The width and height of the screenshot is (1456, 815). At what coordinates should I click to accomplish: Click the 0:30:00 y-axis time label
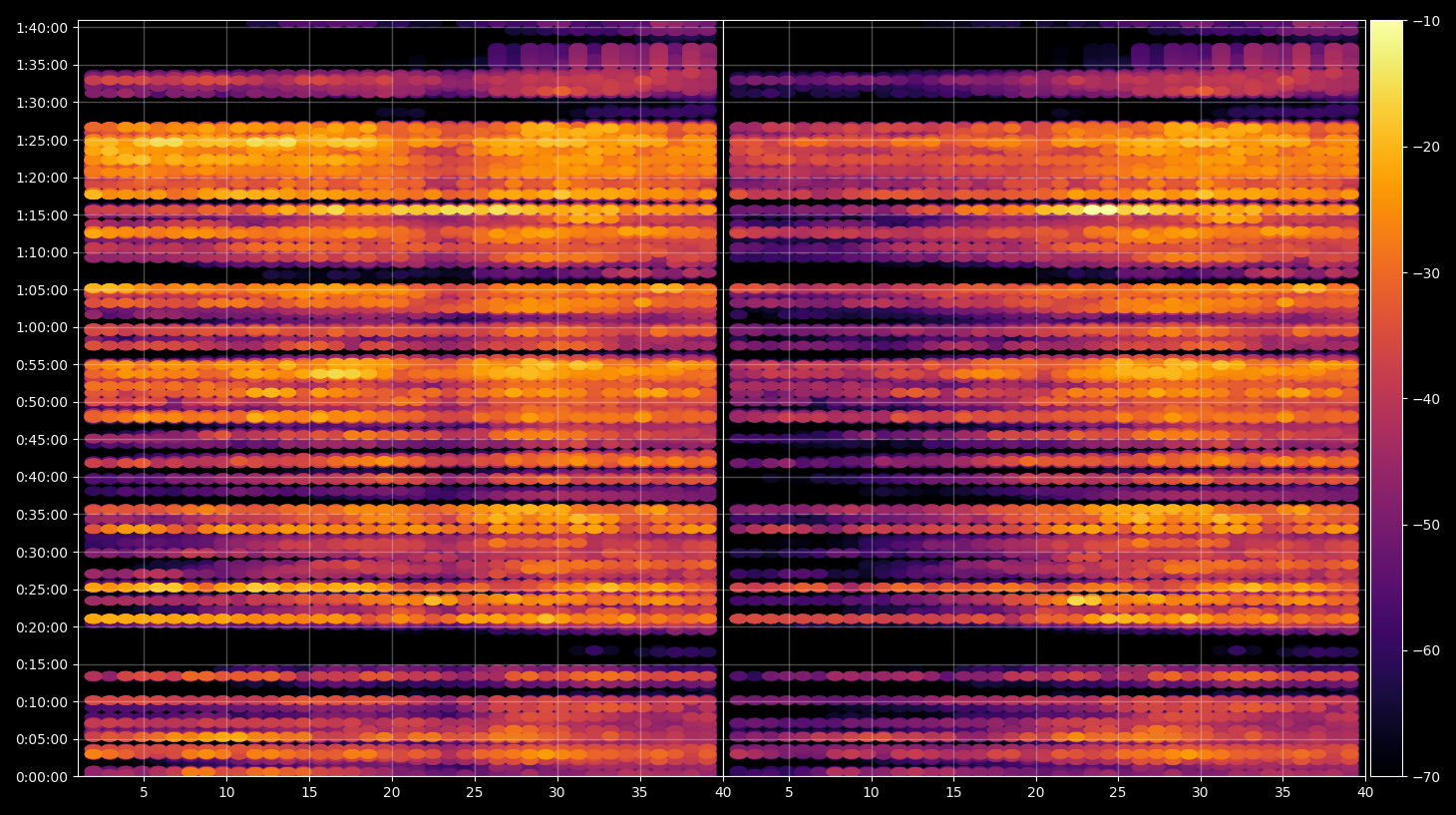[42, 553]
